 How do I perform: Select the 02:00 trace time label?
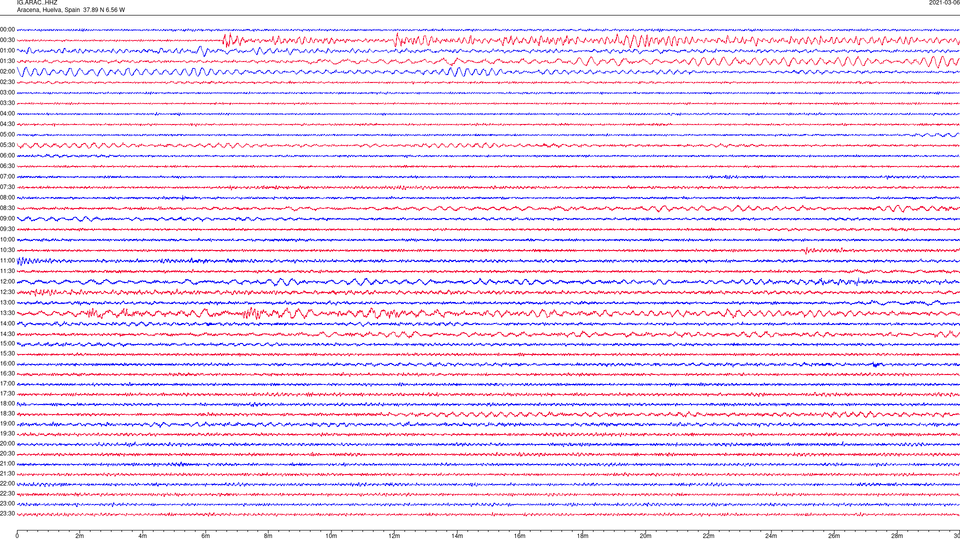[x=7, y=71]
